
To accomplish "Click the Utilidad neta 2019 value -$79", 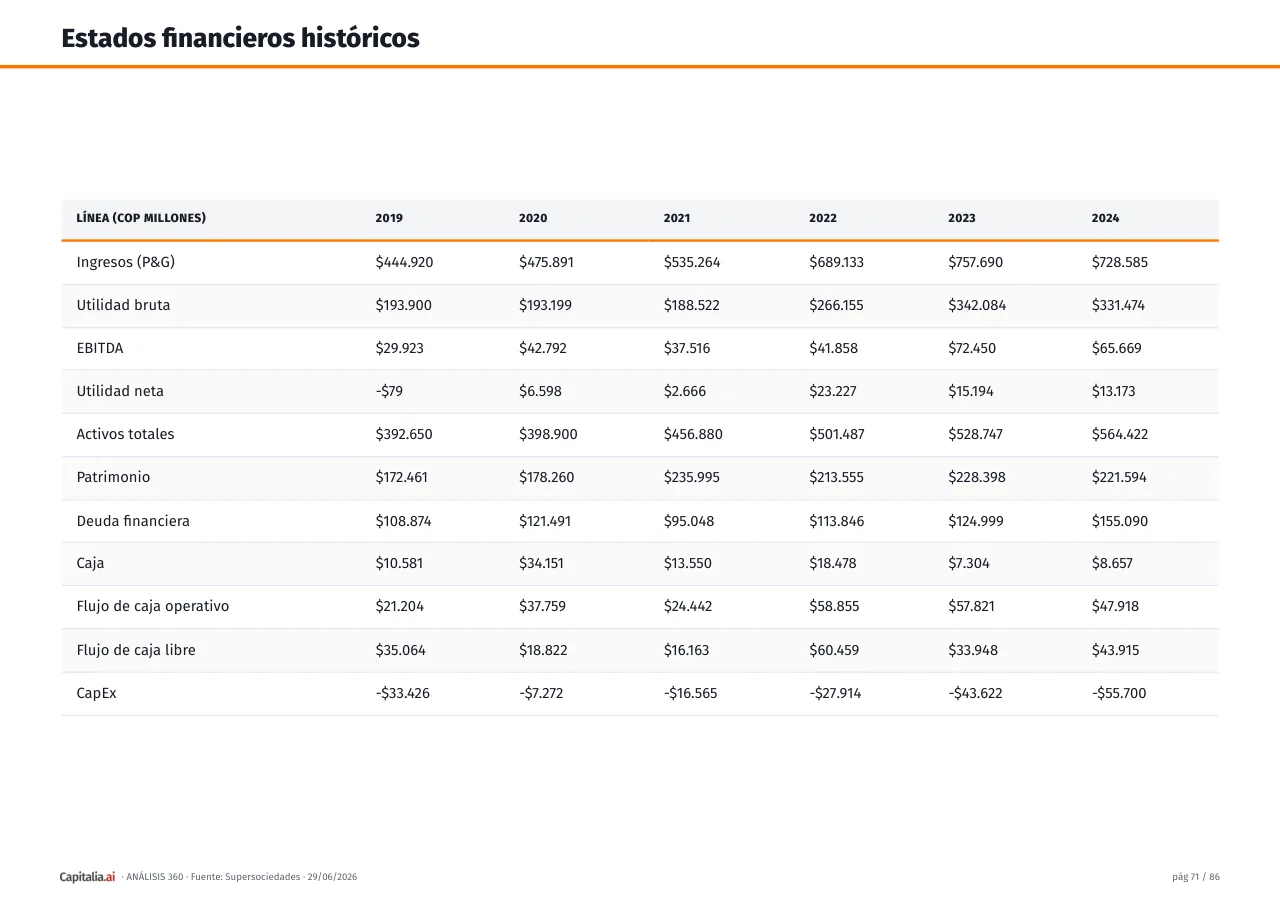I will tap(389, 391).
